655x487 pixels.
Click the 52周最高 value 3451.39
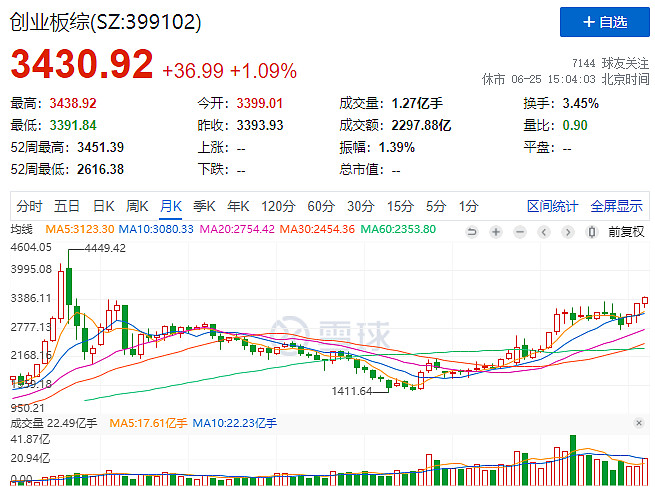(x=100, y=147)
